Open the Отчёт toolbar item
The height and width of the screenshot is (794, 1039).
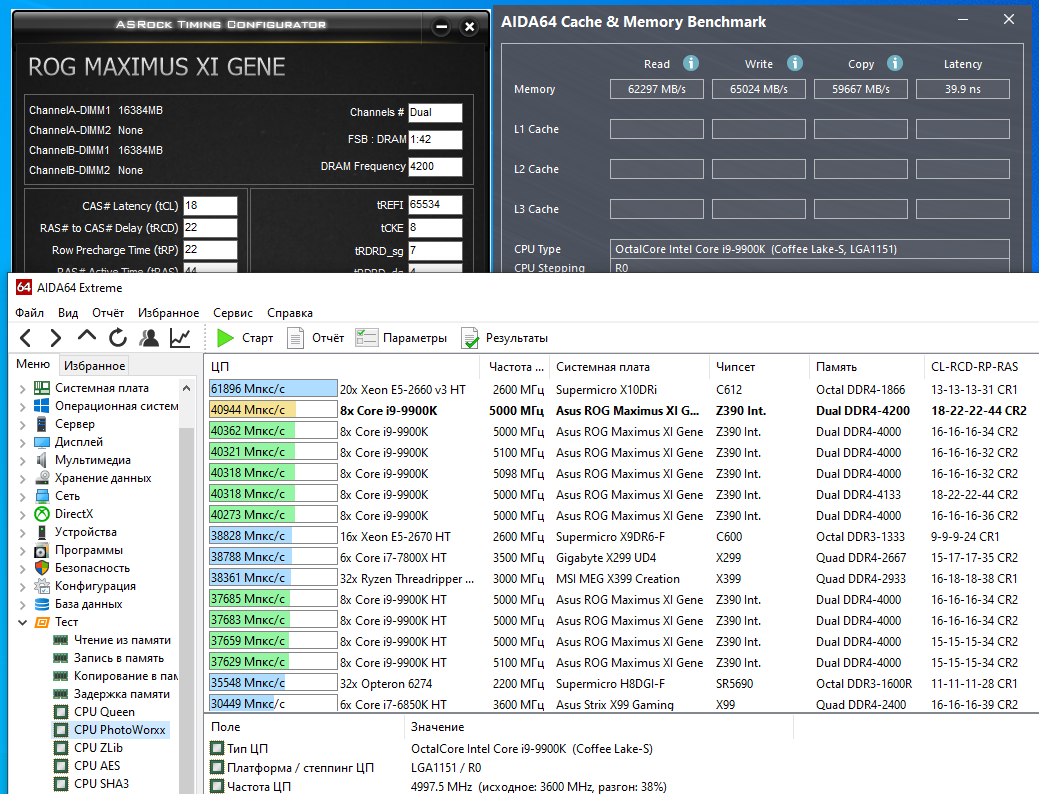pos(315,338)
